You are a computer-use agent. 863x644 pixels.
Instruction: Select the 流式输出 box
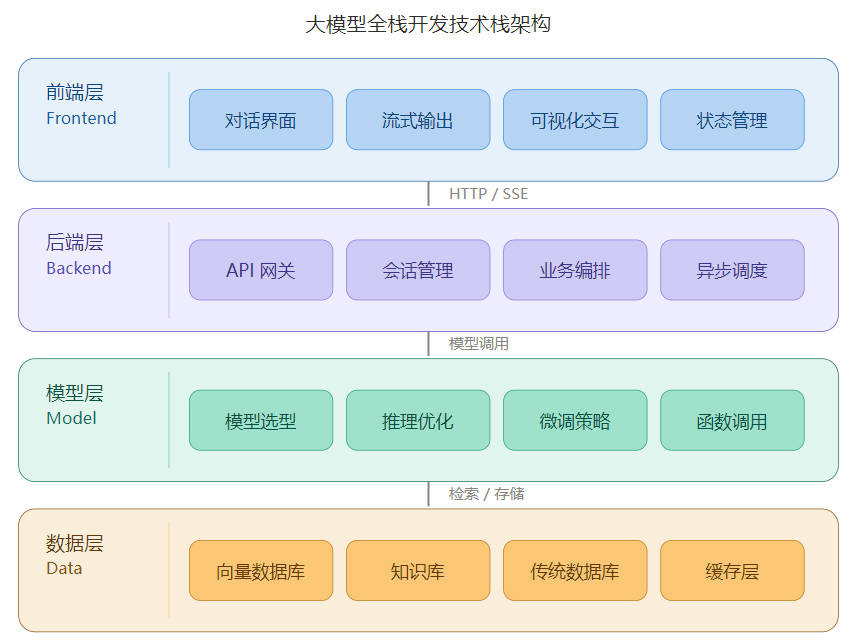pyautogui.click(x=418, y=119)
